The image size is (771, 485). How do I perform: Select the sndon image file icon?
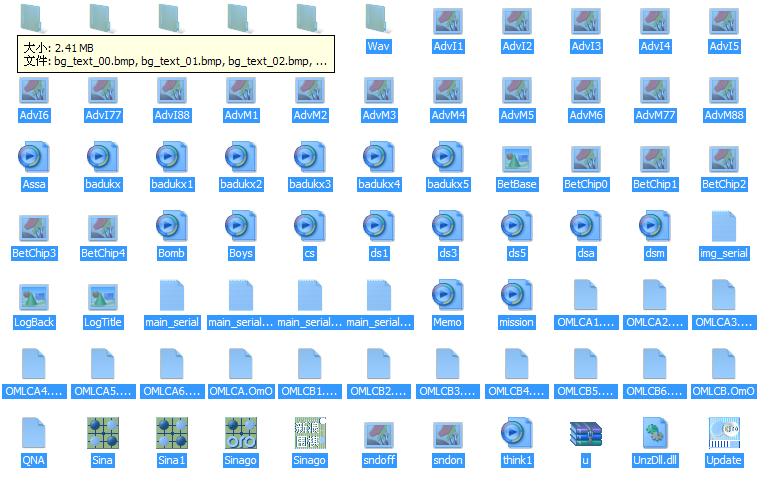tap(447, 436)
